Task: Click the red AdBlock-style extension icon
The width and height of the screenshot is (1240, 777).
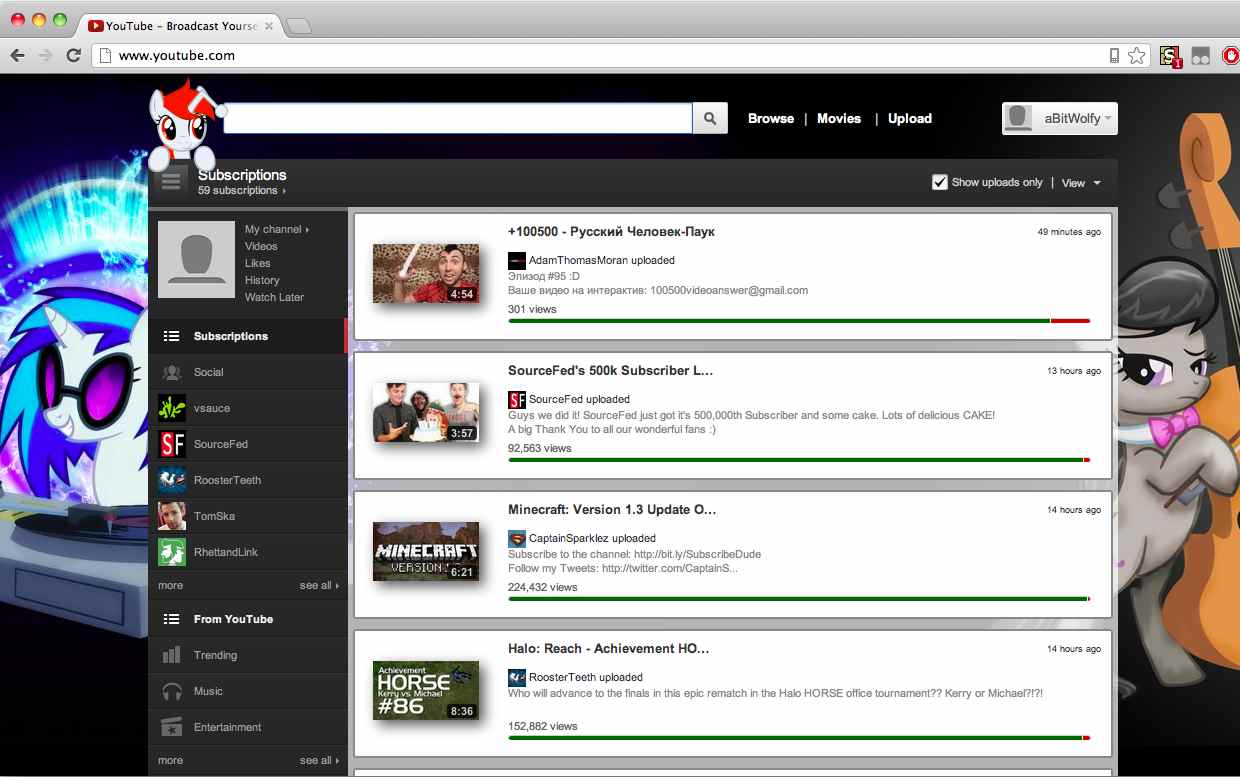Action: 1231,56
